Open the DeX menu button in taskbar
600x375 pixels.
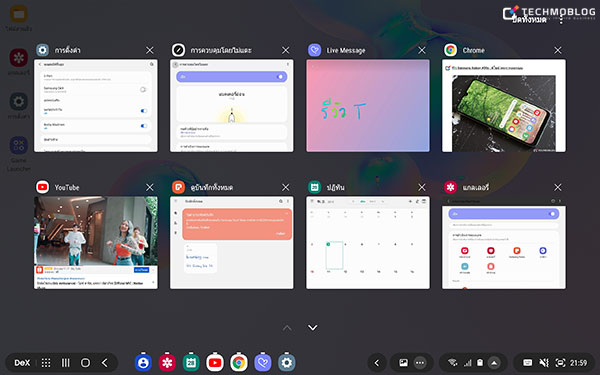(x=22, y=363)
